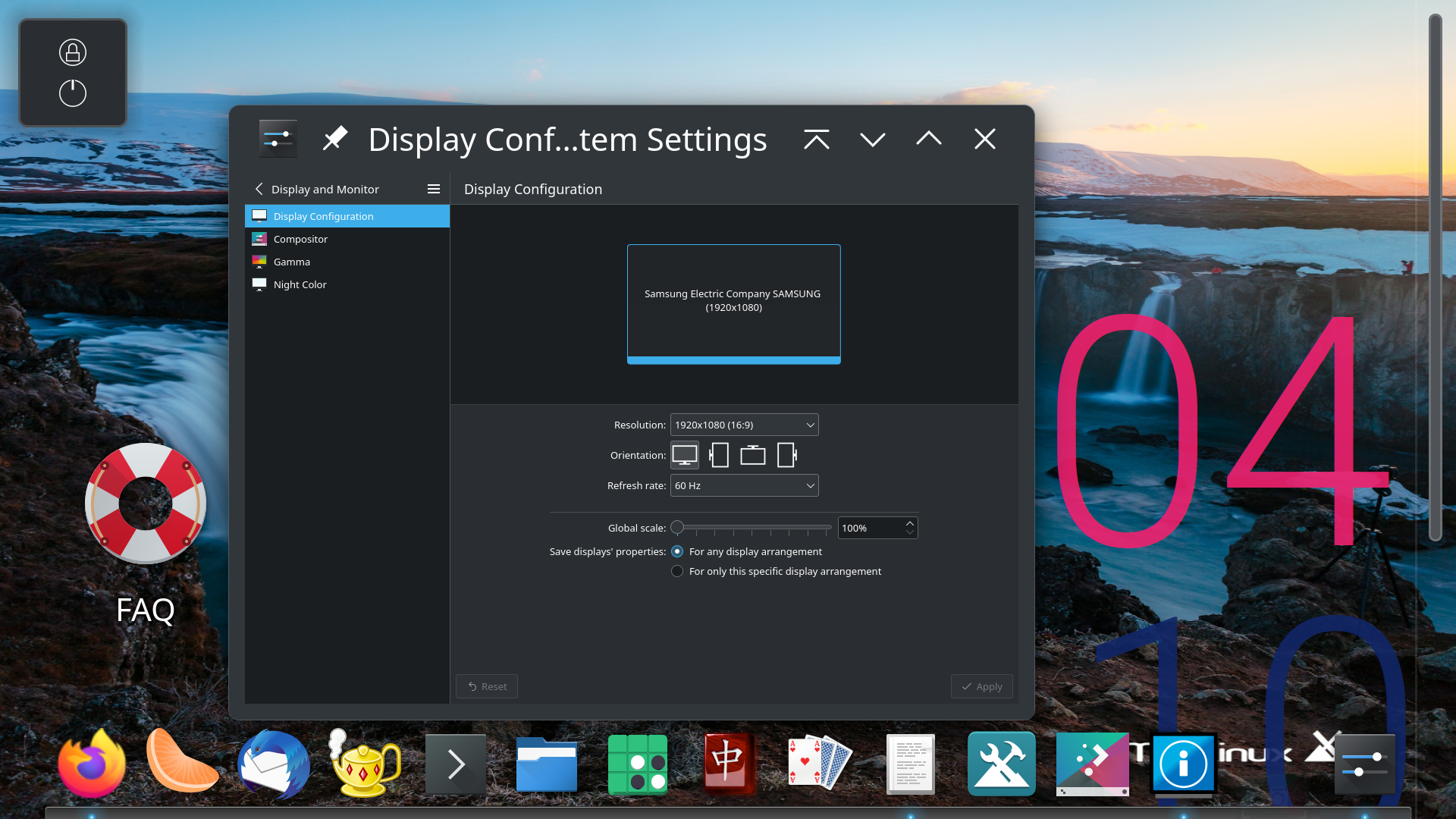Click the lock screen icon
The image size is (1456, 819).
pos(73,52)
